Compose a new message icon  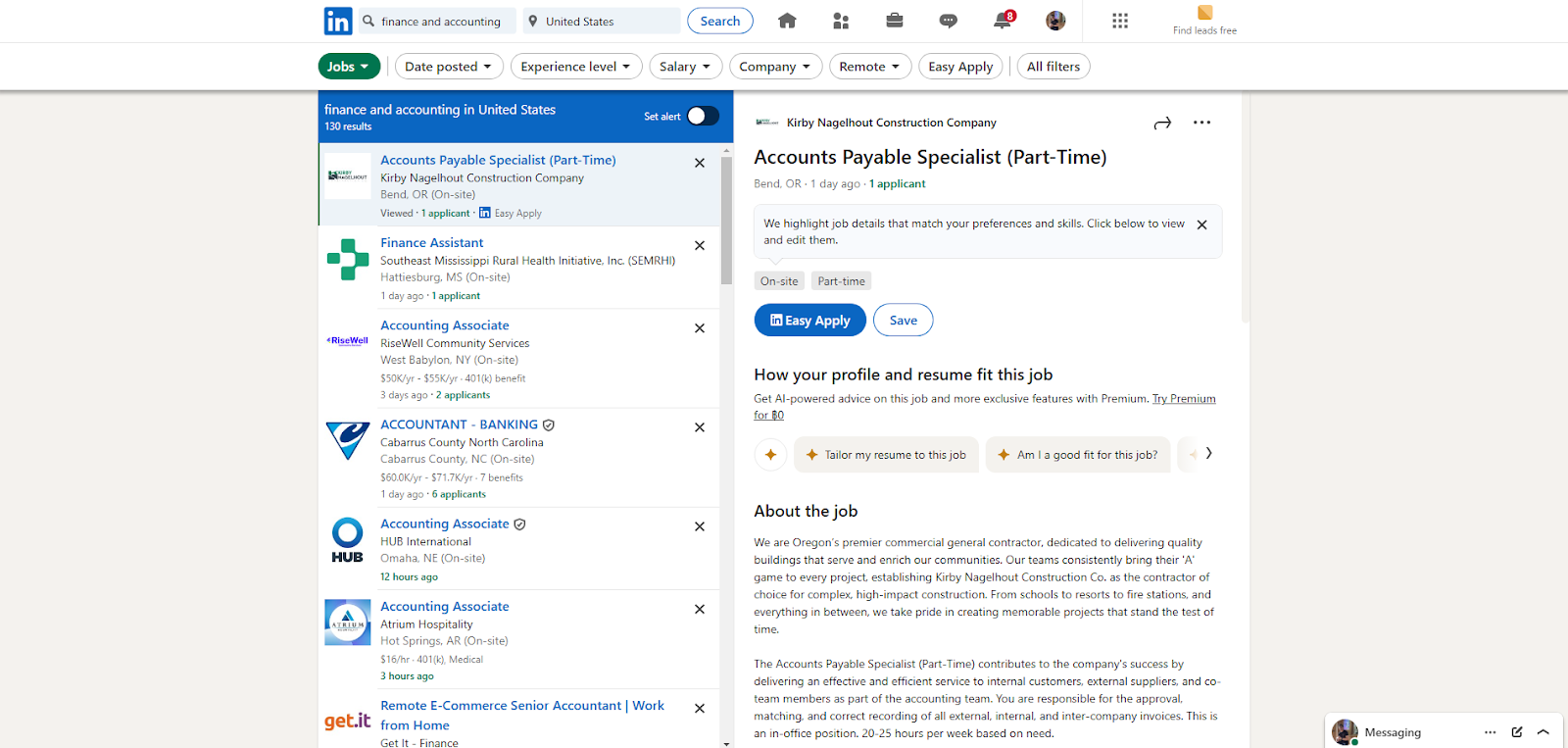[x=1517, y=732]
